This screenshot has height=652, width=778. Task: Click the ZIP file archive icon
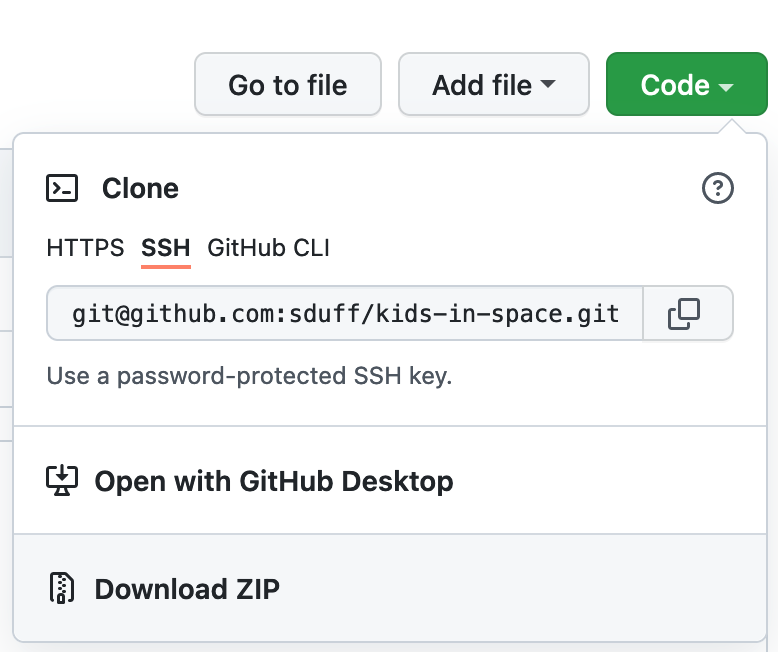coord(62,588)
